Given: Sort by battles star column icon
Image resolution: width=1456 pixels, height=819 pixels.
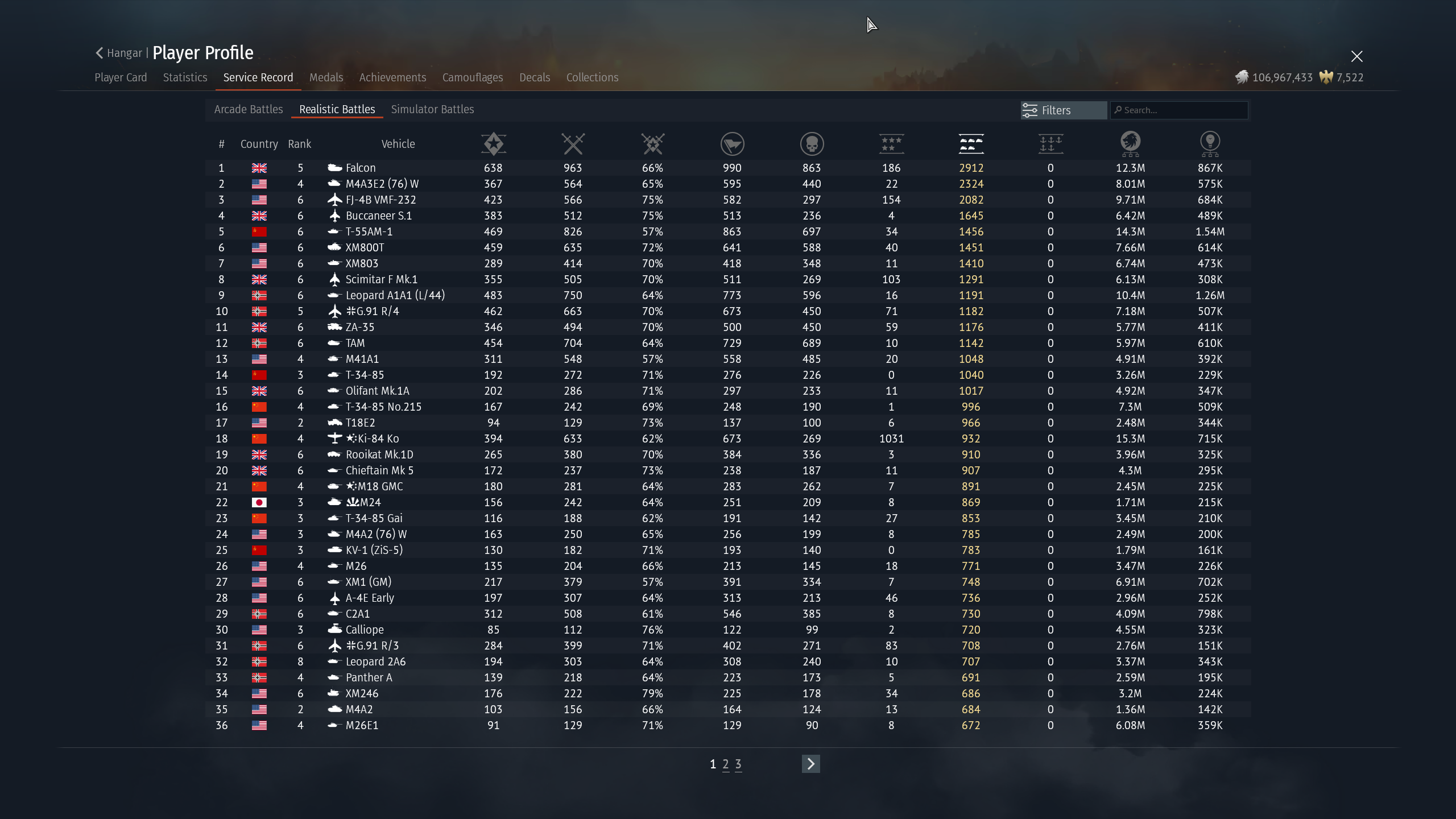Looking at the screenshot, I should point(493,144).
